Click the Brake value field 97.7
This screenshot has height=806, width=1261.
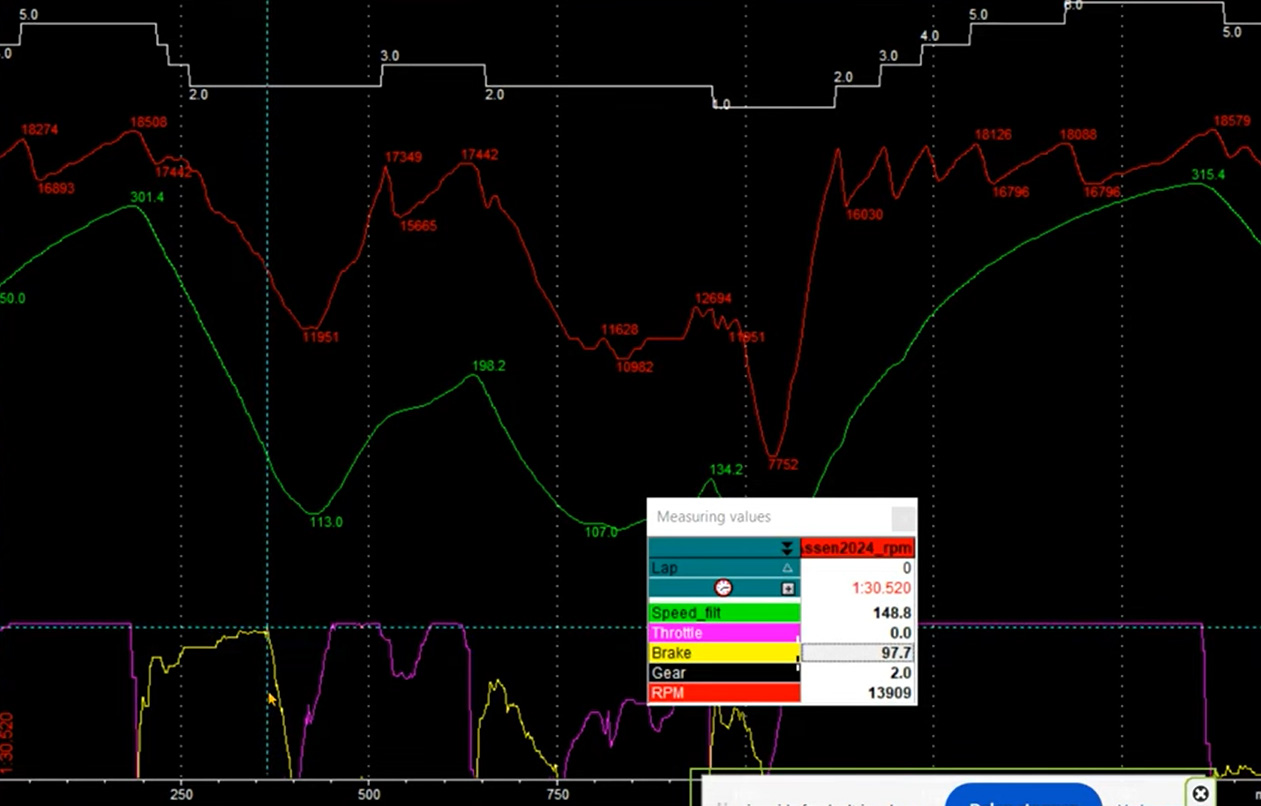pos(858,653)
